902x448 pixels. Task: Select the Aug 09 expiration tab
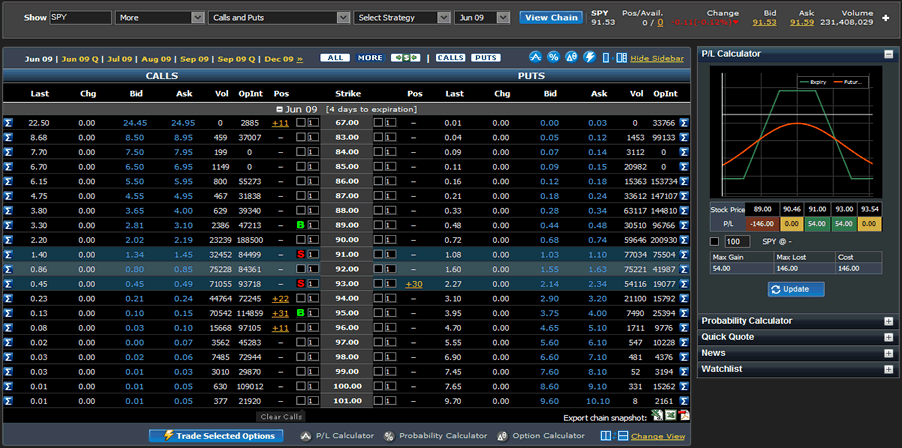156,59
